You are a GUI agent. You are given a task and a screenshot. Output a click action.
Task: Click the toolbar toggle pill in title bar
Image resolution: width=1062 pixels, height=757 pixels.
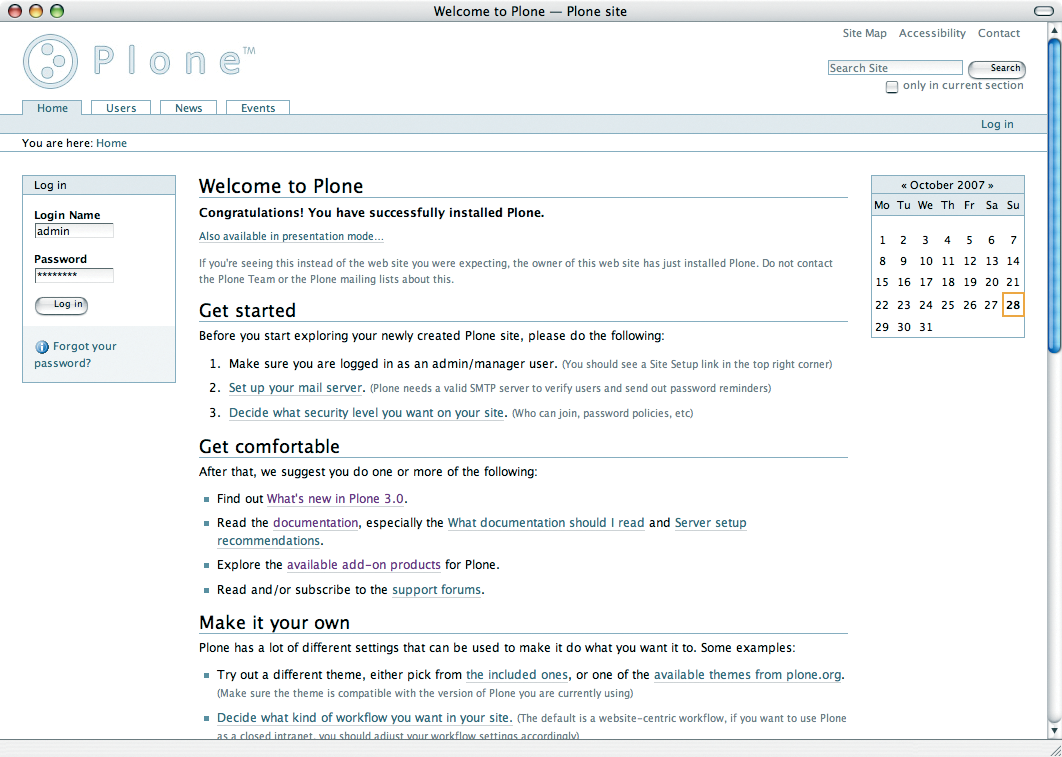[1044, 11]
